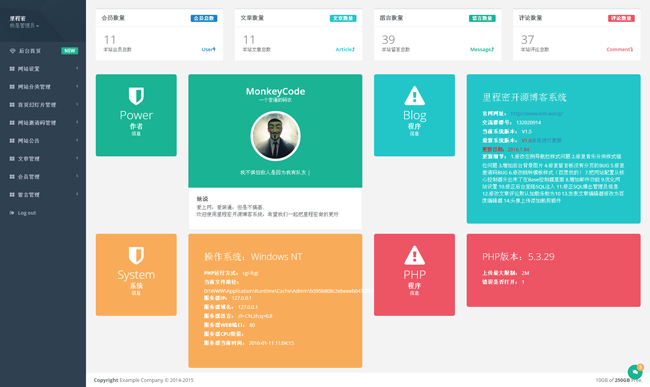
Task: Click the teal 文章数量 badge
Action: (x=343, y=18)
